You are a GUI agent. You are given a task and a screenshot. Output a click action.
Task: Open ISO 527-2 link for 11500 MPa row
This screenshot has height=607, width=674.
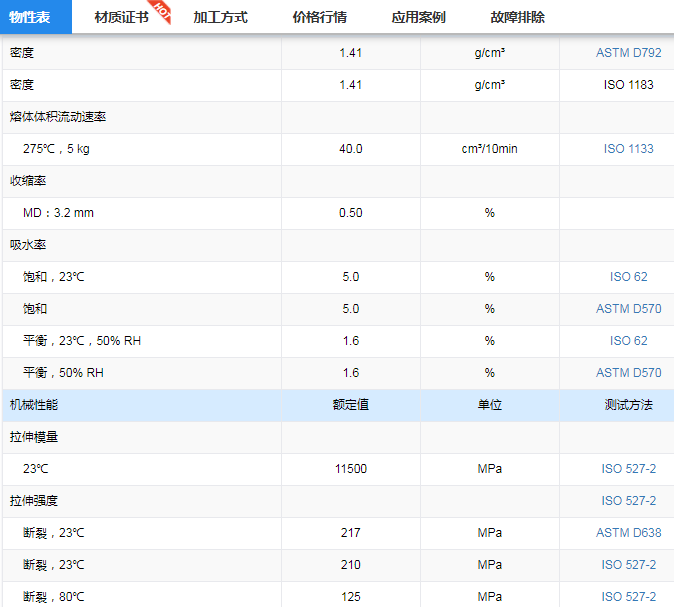pos(628,469)
